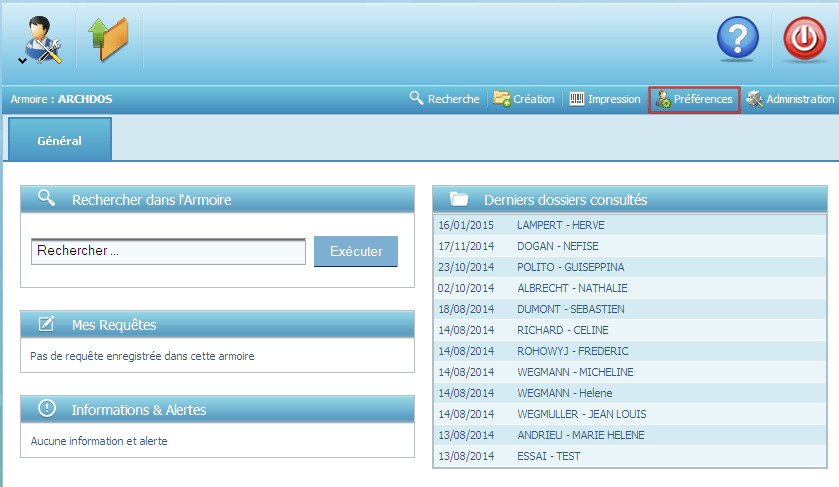Image resolution: width=839 pixels, height=487 pixels.
Task: Open Recherche in the toolbar
Action: click(444, 99)
